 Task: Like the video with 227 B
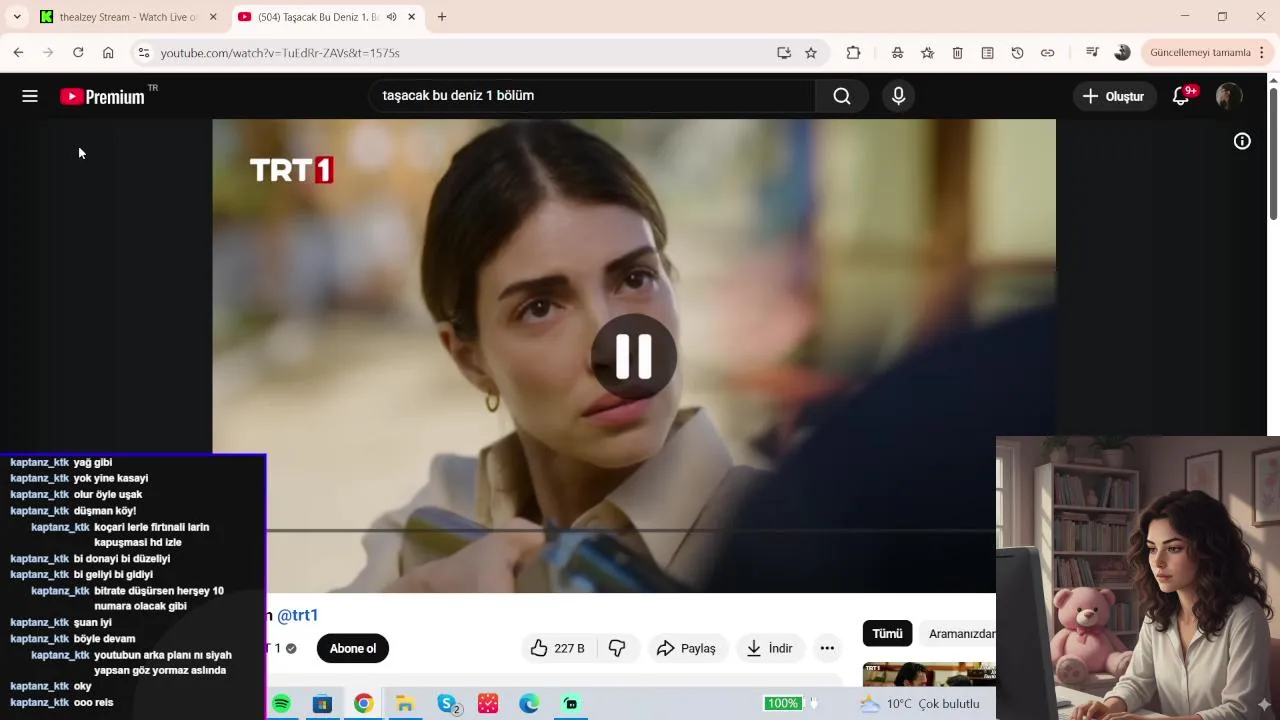558,648
